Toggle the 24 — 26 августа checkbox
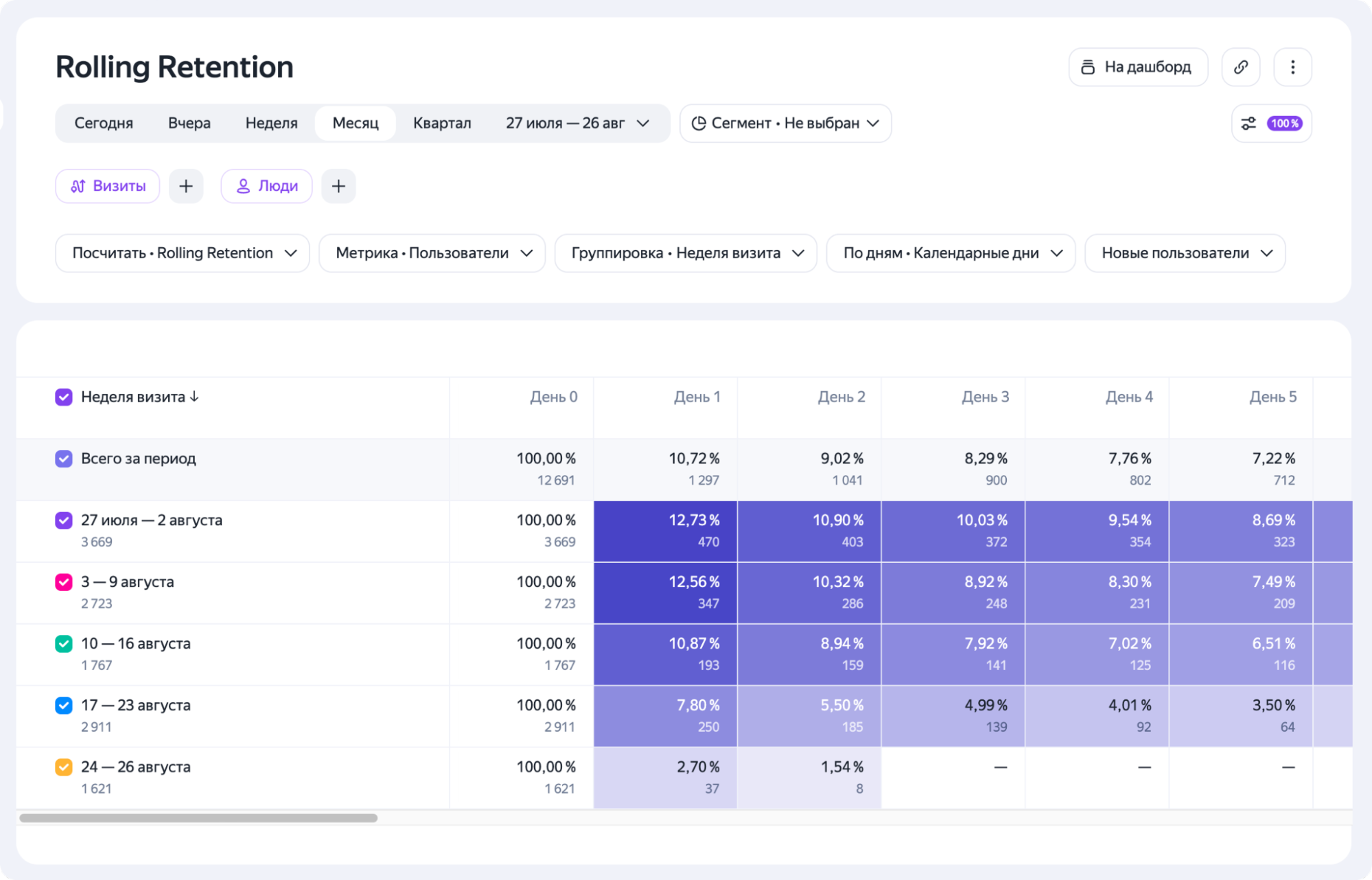 click(x=64, y=767)
